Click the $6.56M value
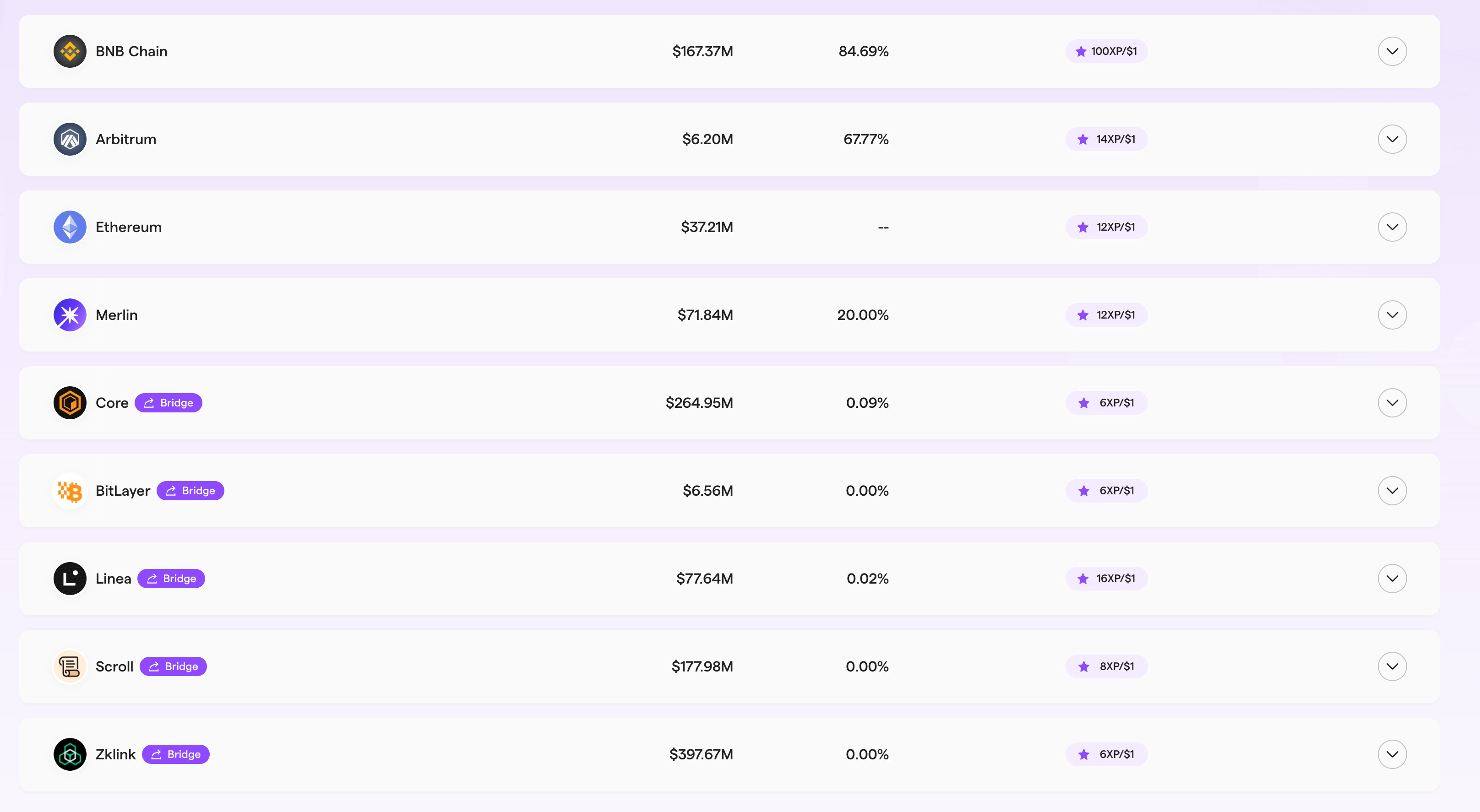The height and width of the screenshot is (812, 1480). point(708,490)
